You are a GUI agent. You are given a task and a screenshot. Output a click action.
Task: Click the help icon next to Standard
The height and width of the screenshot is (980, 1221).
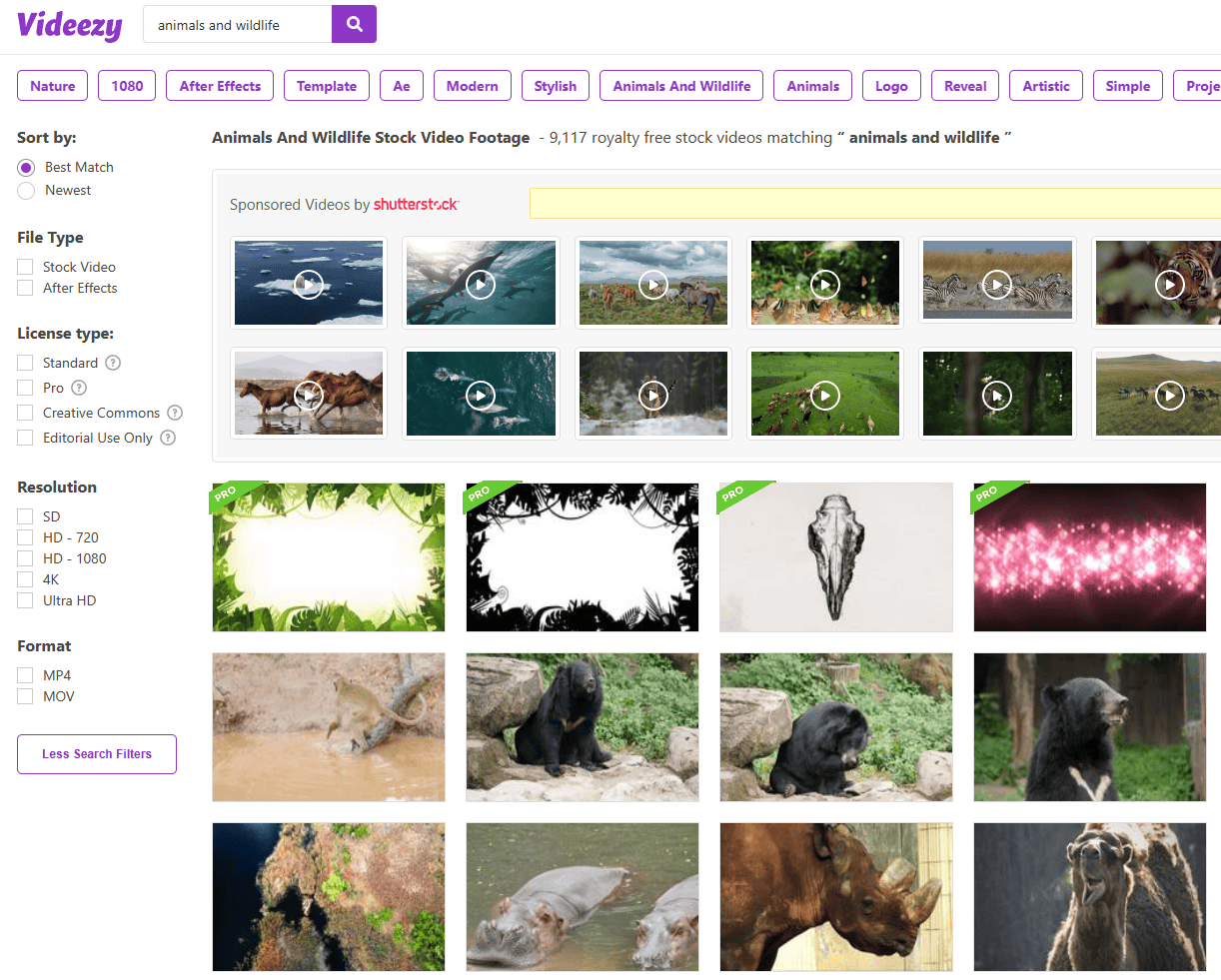113,363
